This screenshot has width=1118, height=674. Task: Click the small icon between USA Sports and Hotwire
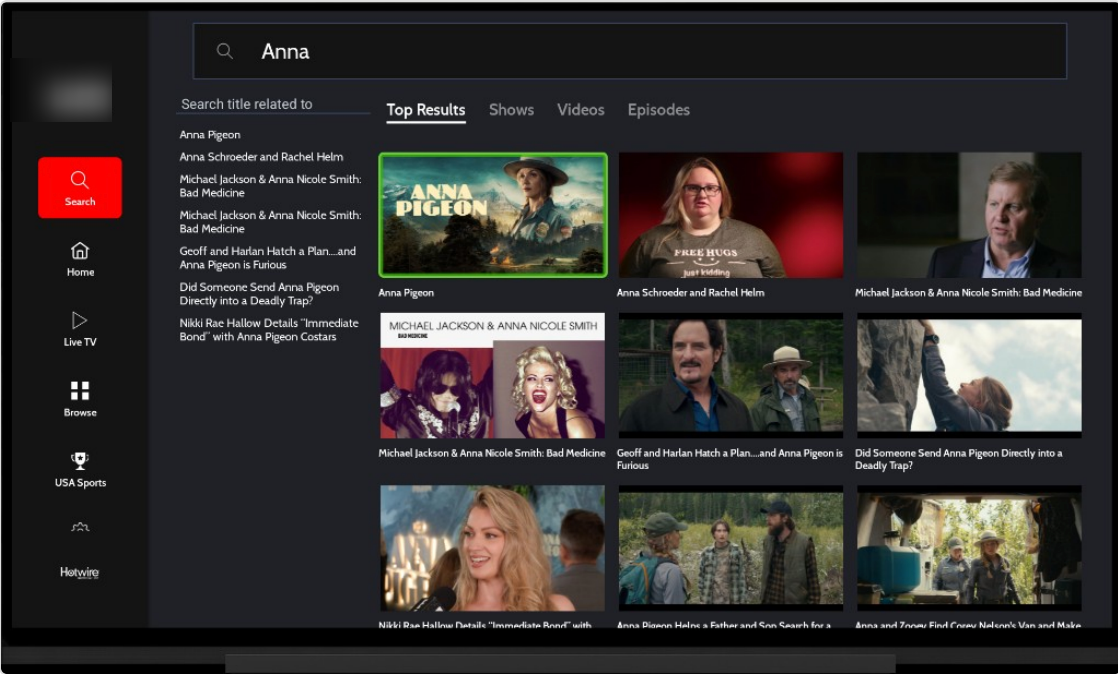coord(80,527)
